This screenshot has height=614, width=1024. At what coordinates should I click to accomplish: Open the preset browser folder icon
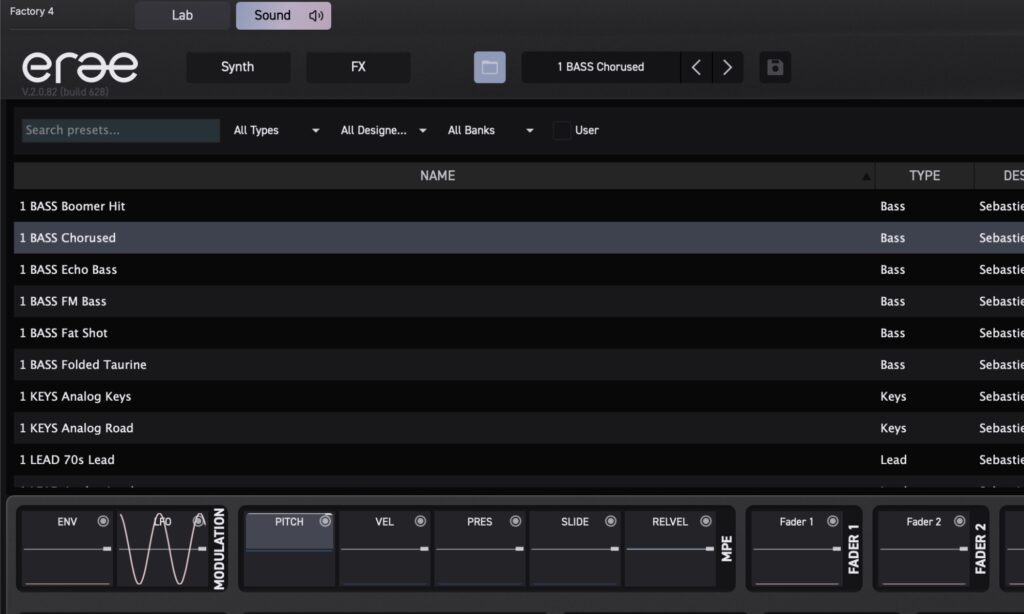click(x=489, y=67)
